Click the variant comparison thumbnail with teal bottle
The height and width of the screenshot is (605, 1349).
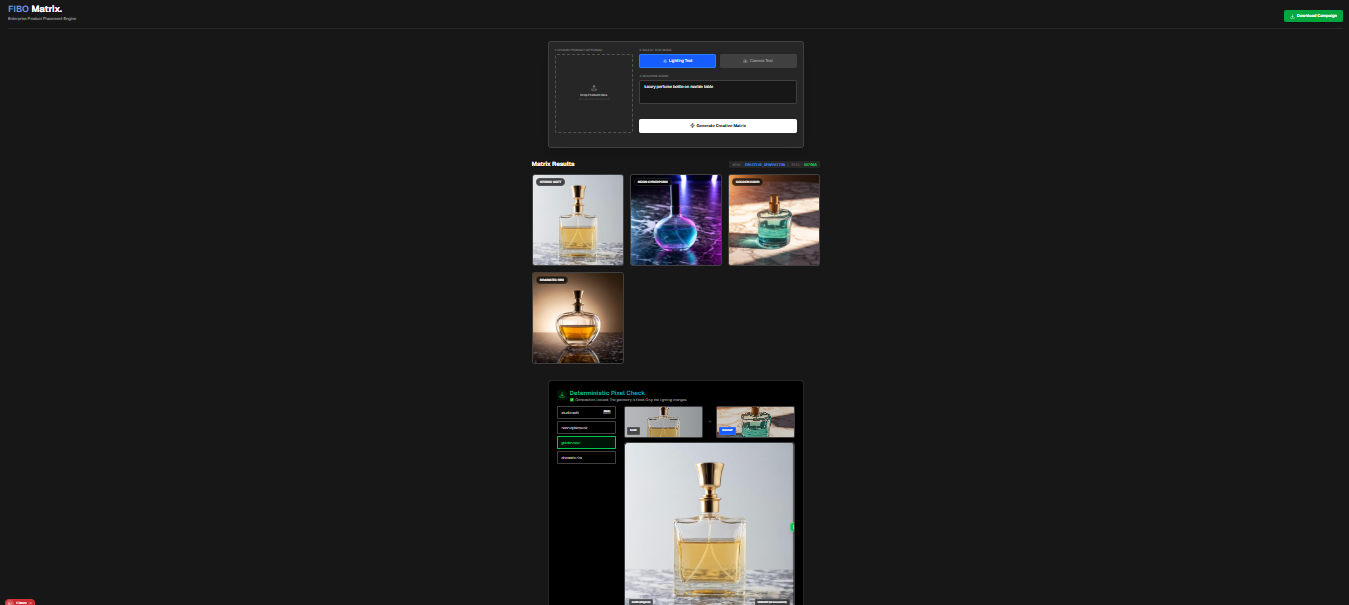click(x=755, y=421)
